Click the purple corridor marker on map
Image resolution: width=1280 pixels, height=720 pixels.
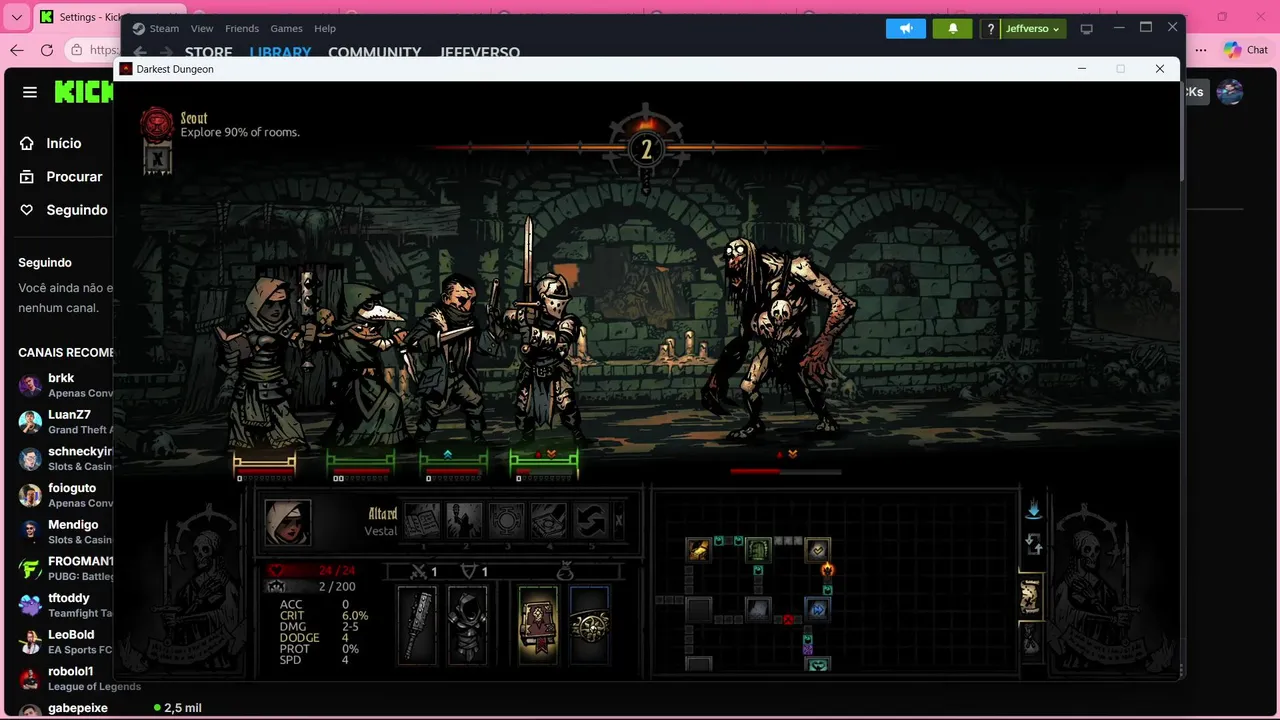click(808, 649)
